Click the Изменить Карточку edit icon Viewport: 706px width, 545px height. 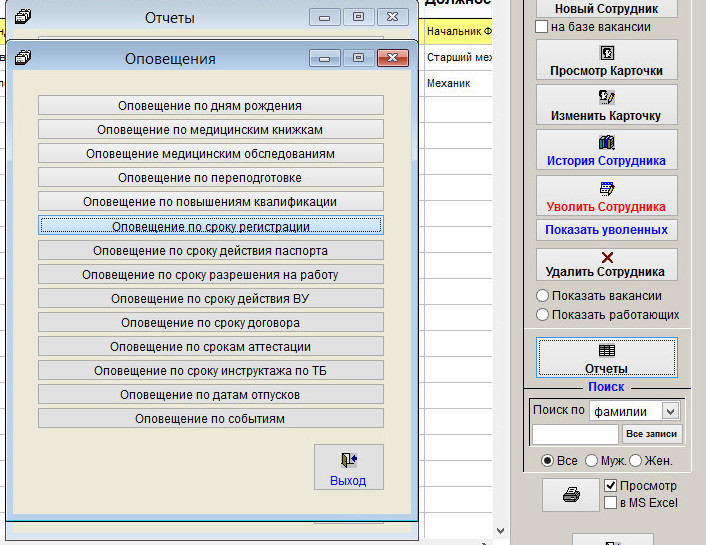click(x=606, y=97)
